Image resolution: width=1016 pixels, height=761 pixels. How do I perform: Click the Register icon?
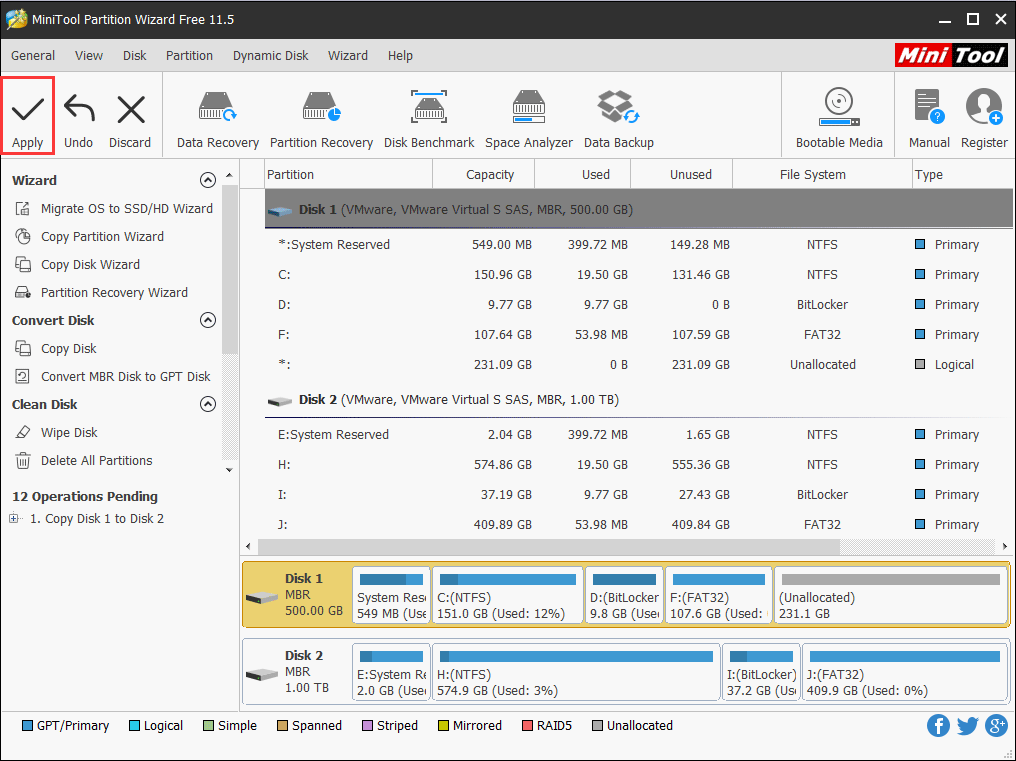[x=984, y=119]
